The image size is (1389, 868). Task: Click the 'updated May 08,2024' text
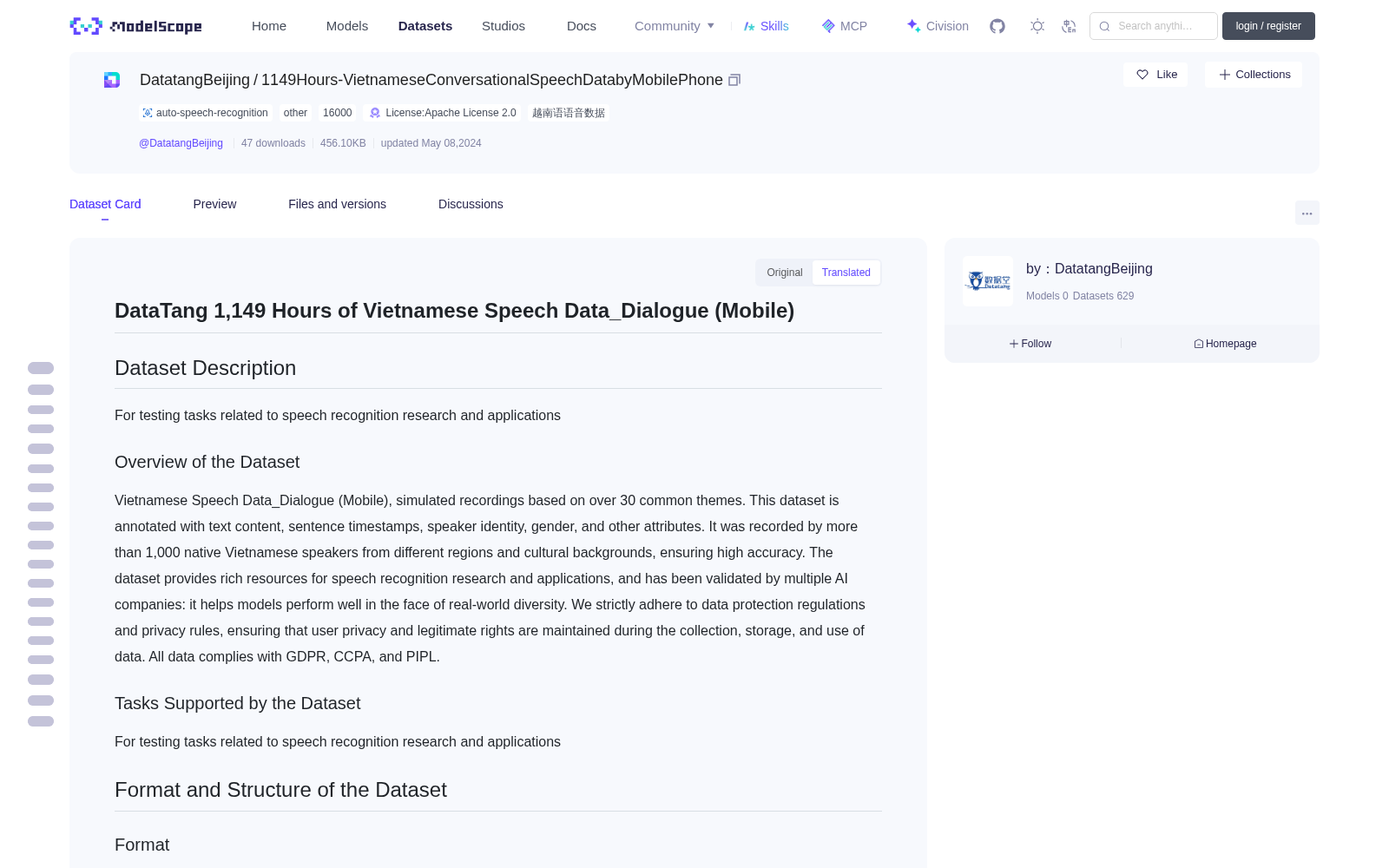(431, 143)
